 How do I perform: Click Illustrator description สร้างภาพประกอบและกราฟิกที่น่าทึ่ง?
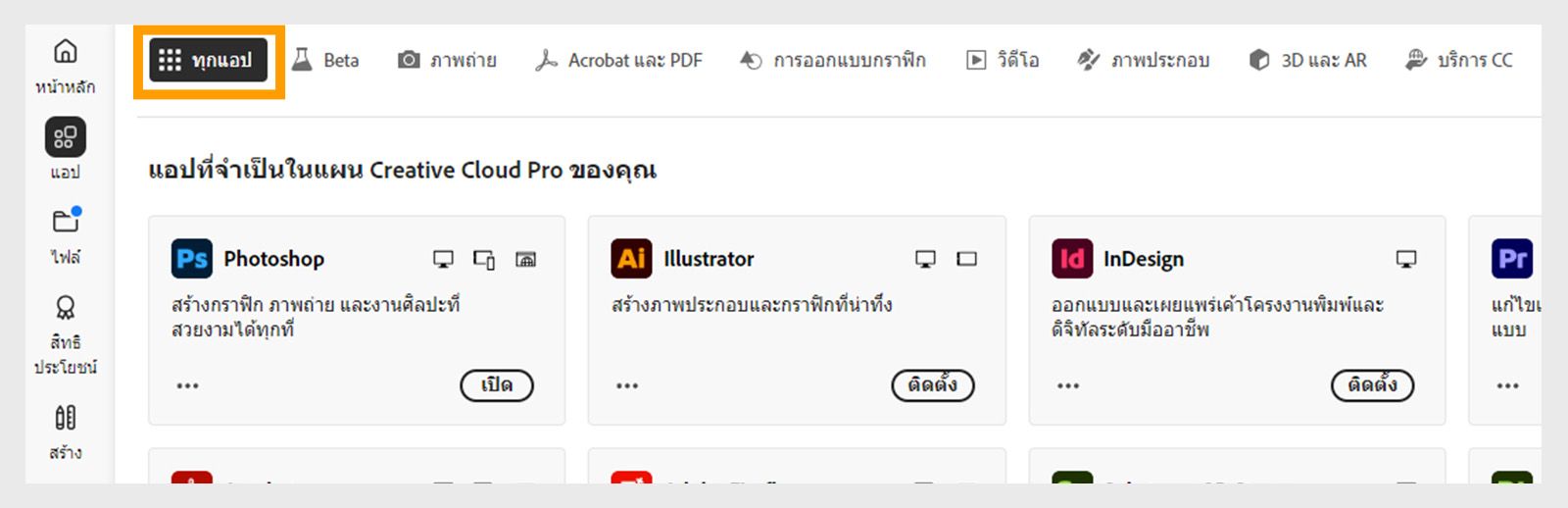coord(752,305)
